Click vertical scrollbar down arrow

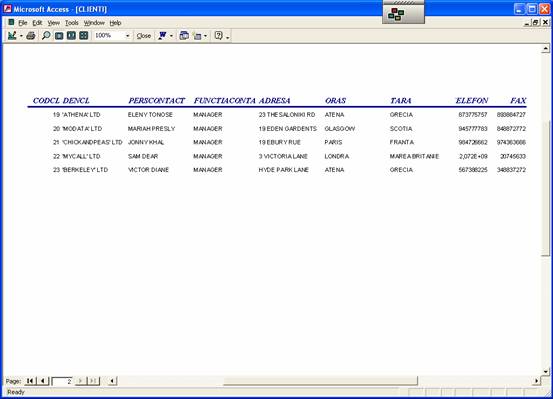coord(546,371)
